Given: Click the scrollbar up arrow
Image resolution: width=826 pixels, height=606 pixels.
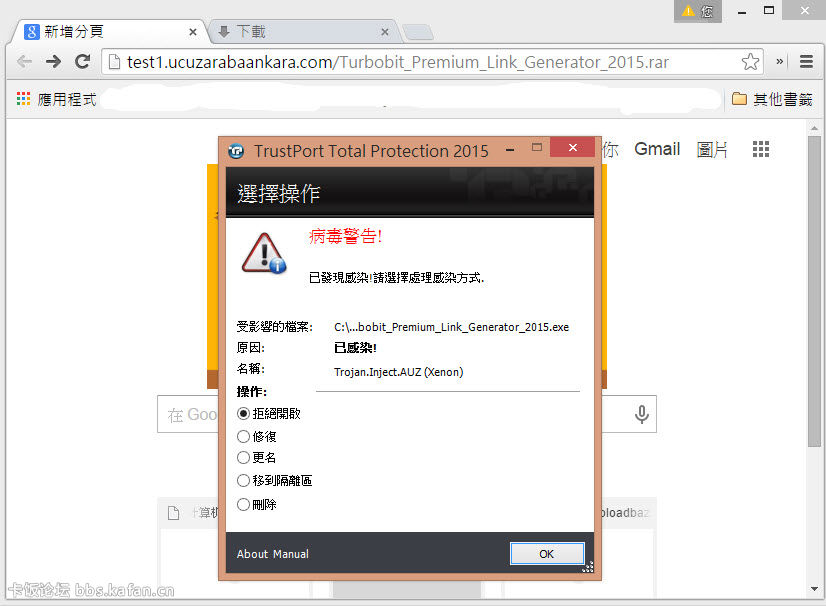Looking at the screenshot, I should click(x=814, y=128).
